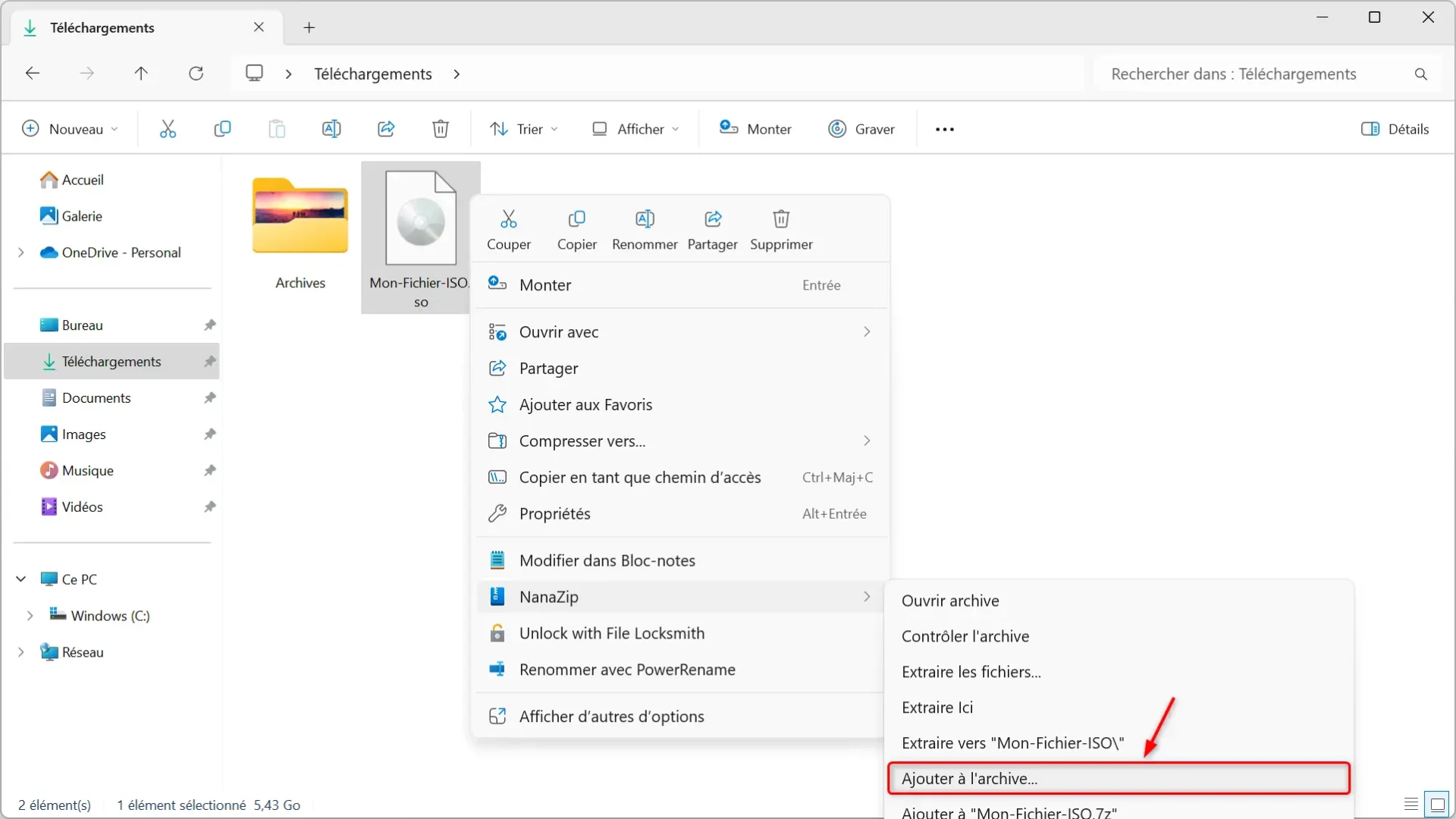Image resolution: width=1456 pixels, height=819 pixels.
Task: Open the three-dots More options menu
Action: pyautogui.click(x=945, y=130)
